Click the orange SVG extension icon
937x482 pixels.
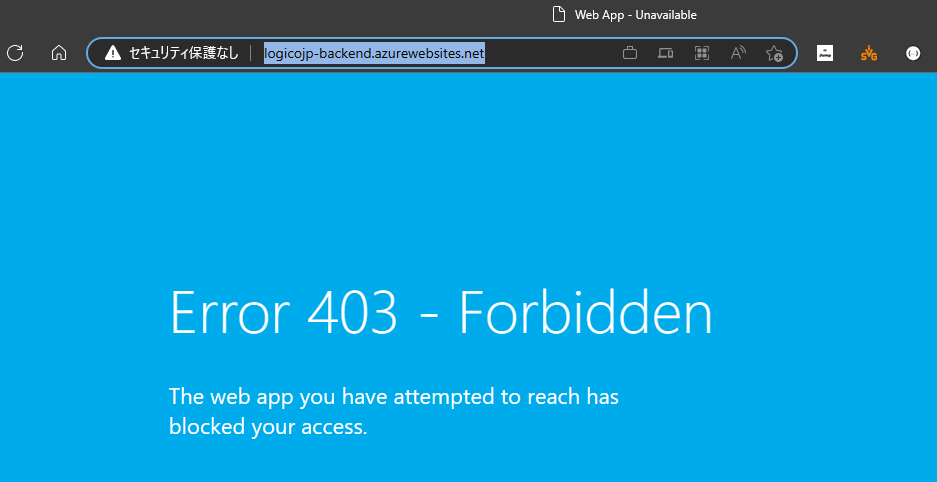tap(869, 53)
